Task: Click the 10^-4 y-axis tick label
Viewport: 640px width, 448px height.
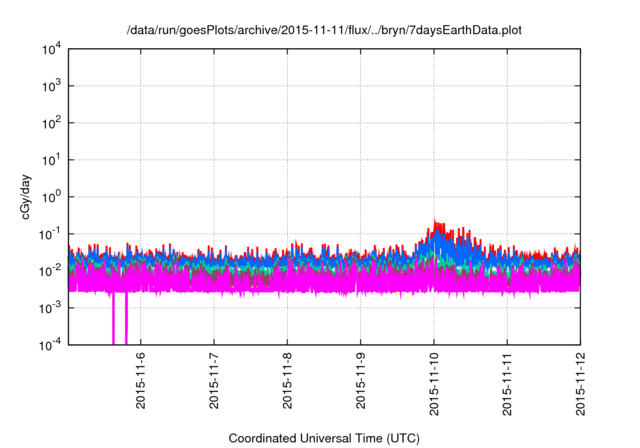Action: coord(51,345)
